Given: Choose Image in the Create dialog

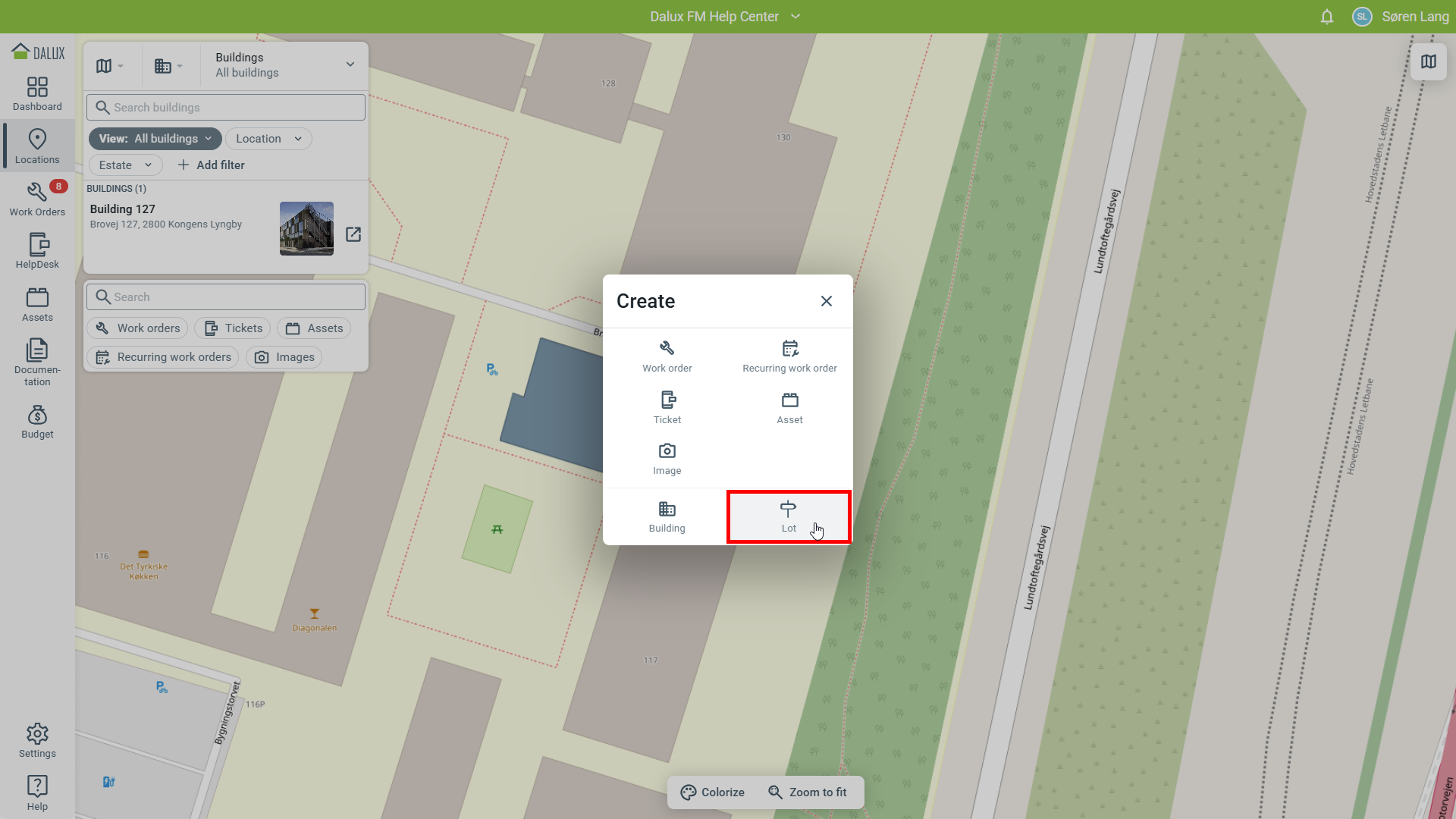Looking at the screenshot, I should tap(667, 459).
